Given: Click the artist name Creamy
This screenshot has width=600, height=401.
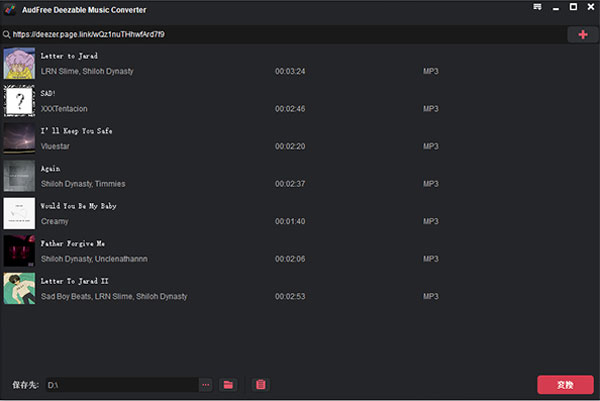Looking at the screenshot, I should click(x=55, y=221).
